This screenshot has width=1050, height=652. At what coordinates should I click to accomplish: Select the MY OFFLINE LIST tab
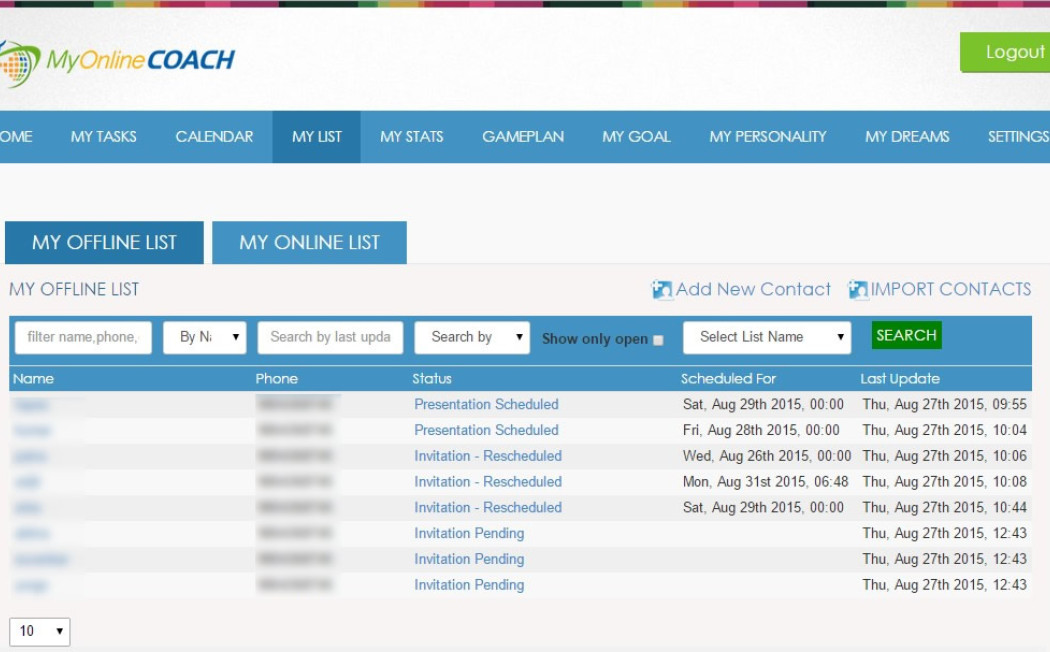[x=104, y=243]
